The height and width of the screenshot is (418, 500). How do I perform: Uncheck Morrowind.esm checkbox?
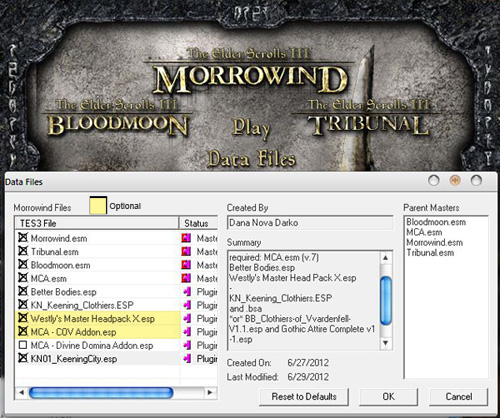pos(23,238)
